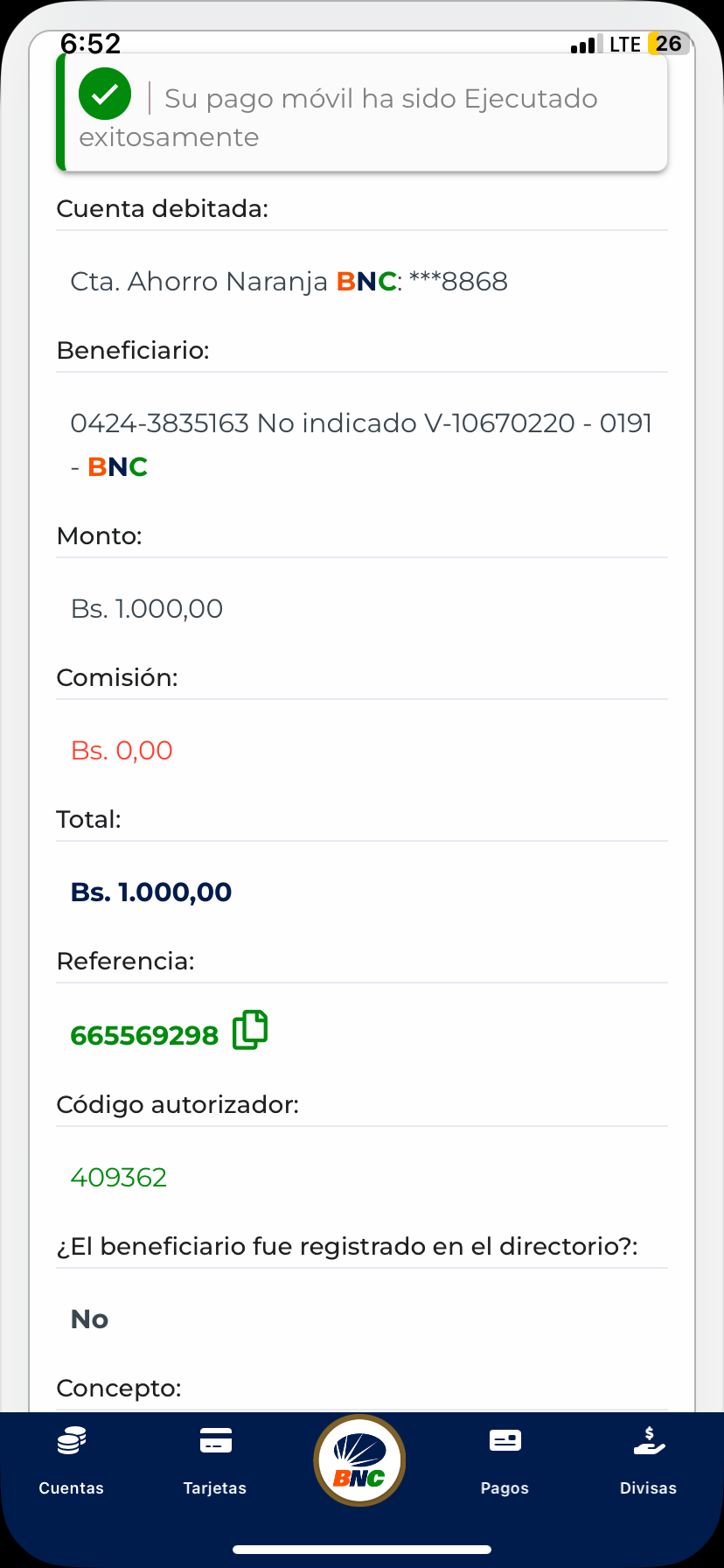
Task: Select the reference number text 665569298
Action: pos(144,1035)
